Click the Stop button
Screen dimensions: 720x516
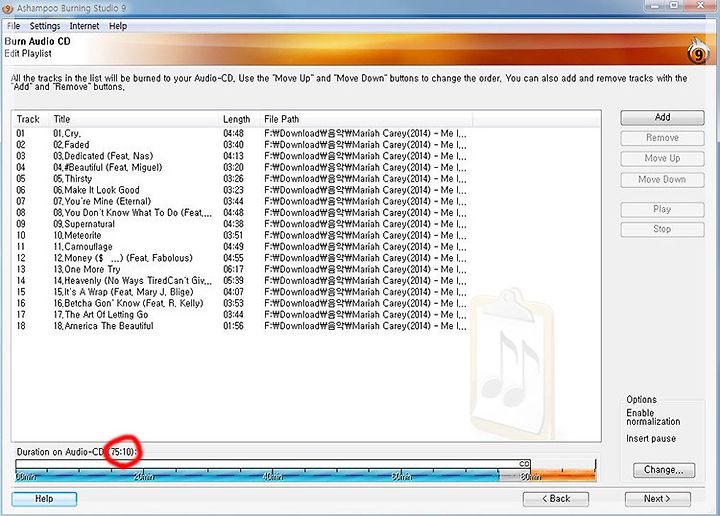[662, 229]
